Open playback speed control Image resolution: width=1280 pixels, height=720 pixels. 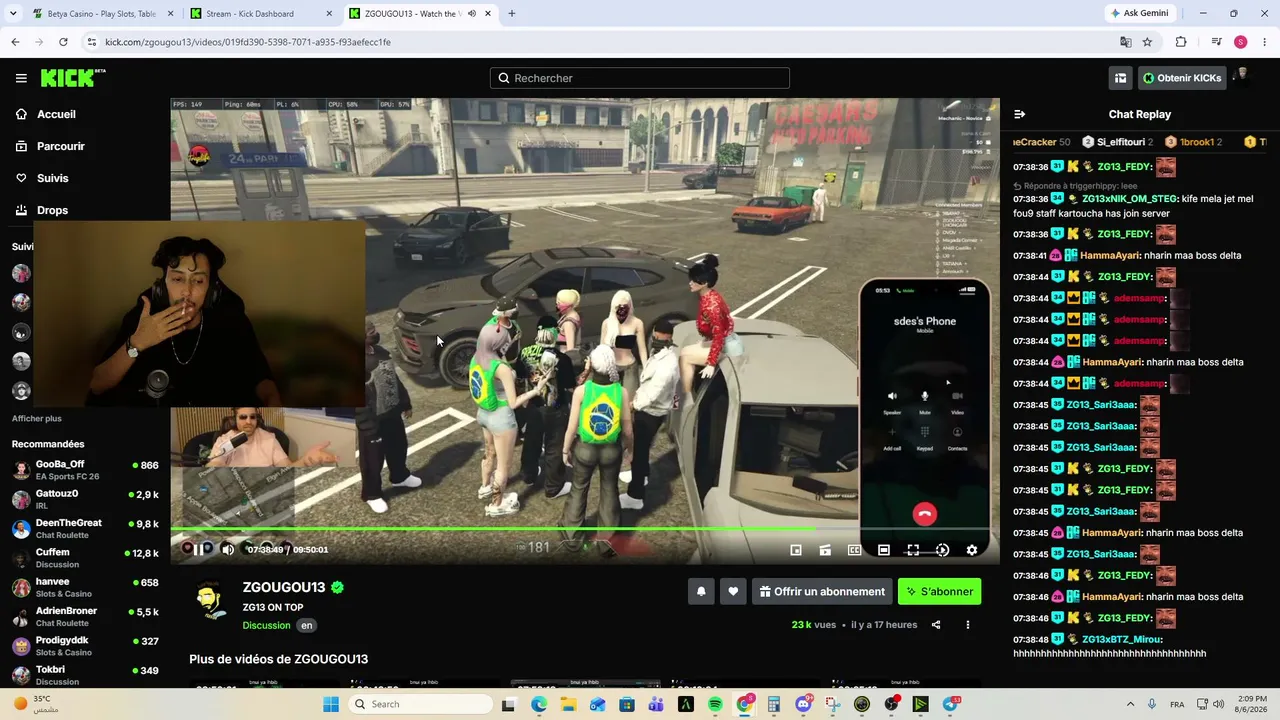point(942,550)
